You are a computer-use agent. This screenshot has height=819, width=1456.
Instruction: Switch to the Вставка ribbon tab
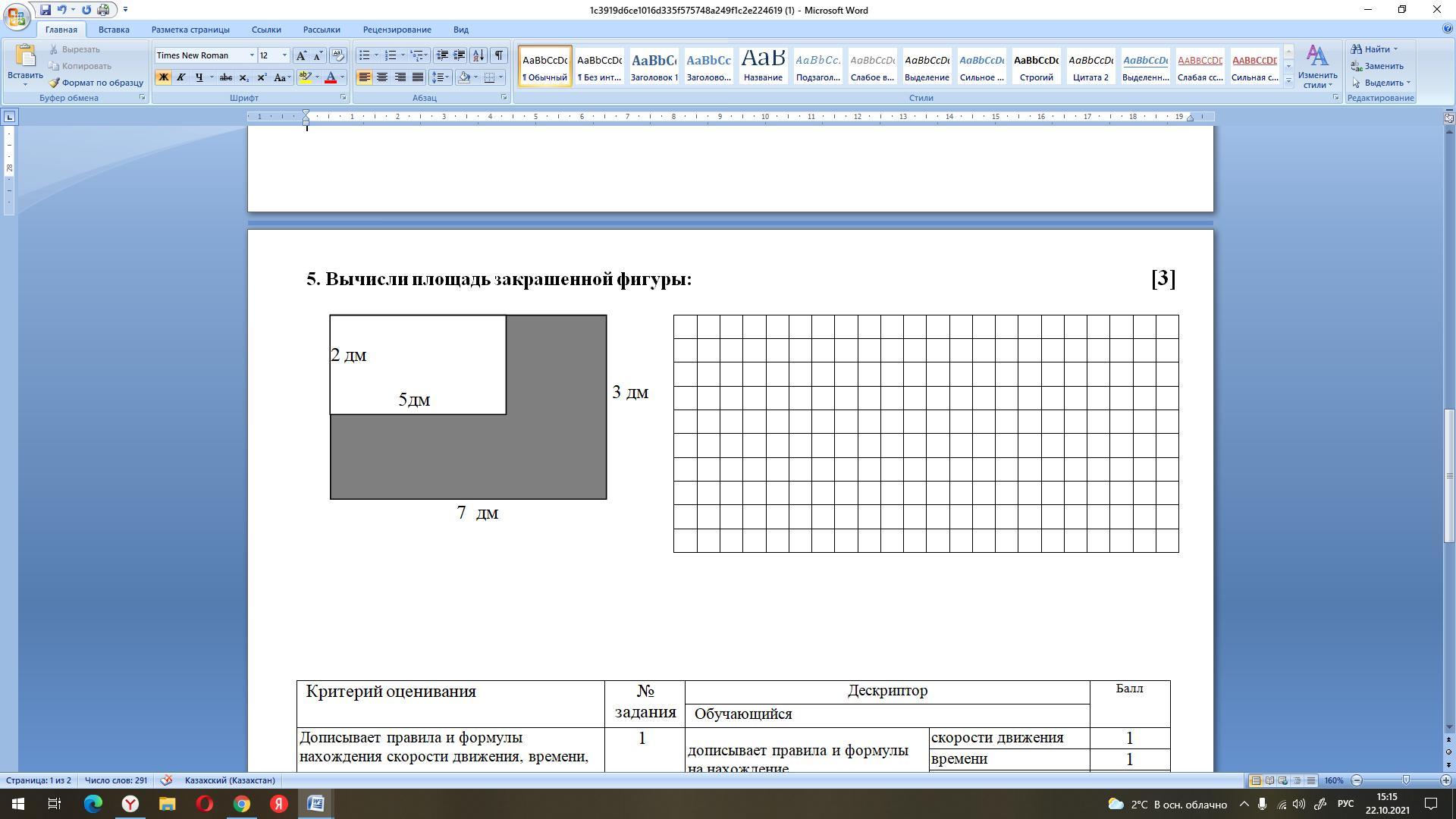tap(114, 30)
